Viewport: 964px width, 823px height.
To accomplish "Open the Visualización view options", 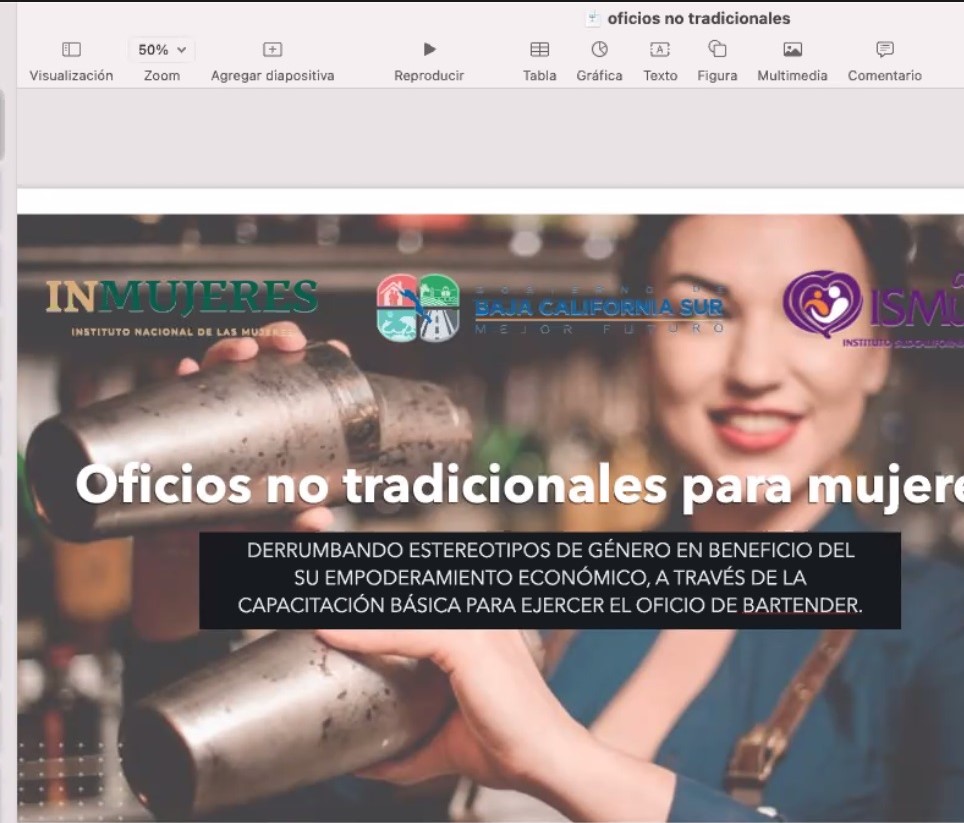I will [71, 50].
